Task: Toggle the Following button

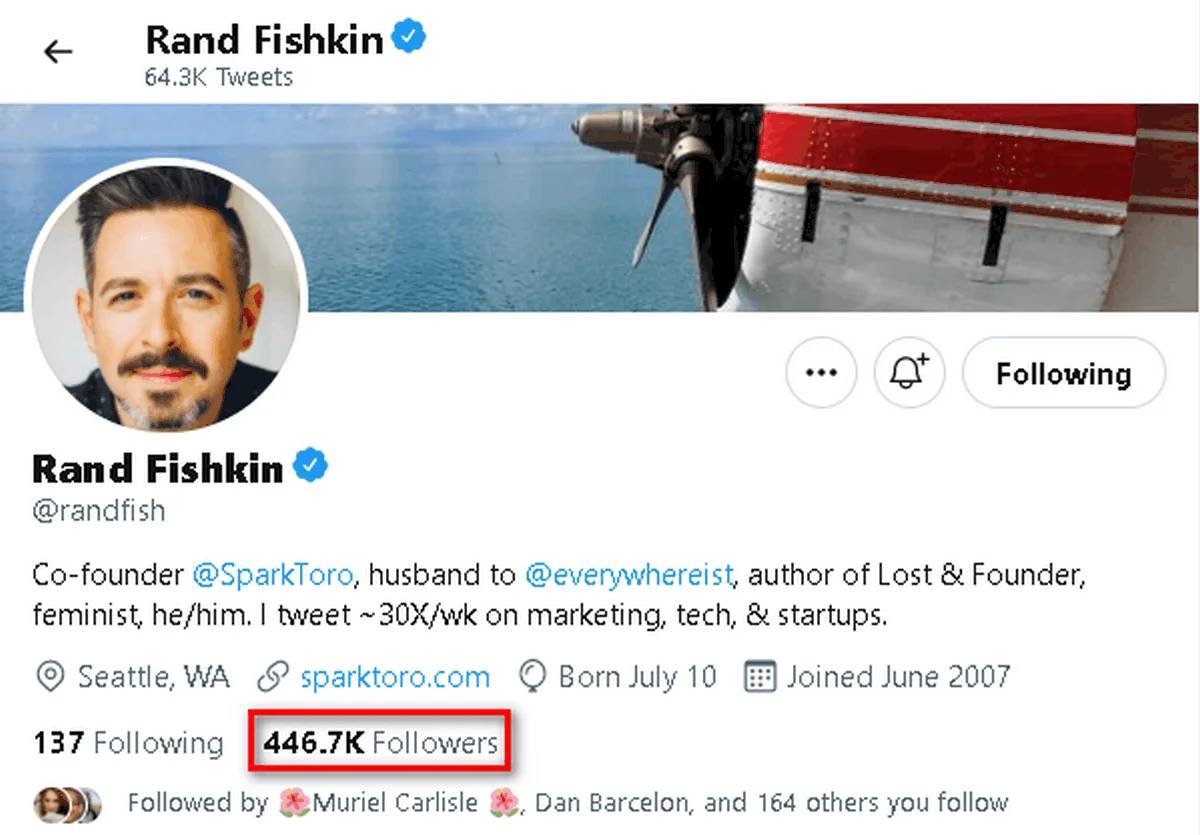Action: coord(1063,374)
